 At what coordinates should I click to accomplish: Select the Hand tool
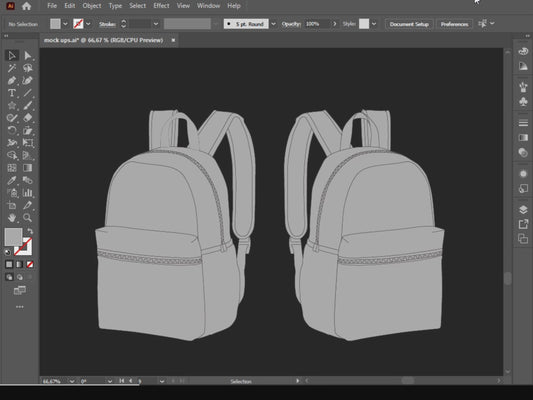click(x=12, y=218)
